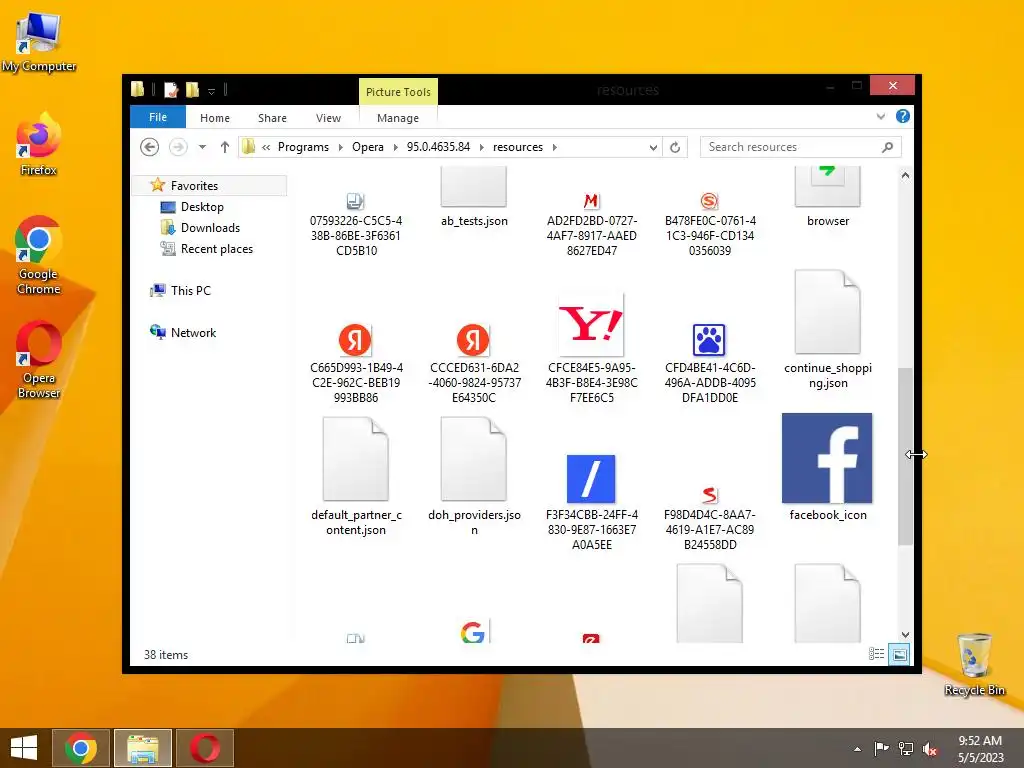The width and height of the screenshot is (1024, 768).
Task: Open Chrome from the taskbar
Action: (81, 748)
